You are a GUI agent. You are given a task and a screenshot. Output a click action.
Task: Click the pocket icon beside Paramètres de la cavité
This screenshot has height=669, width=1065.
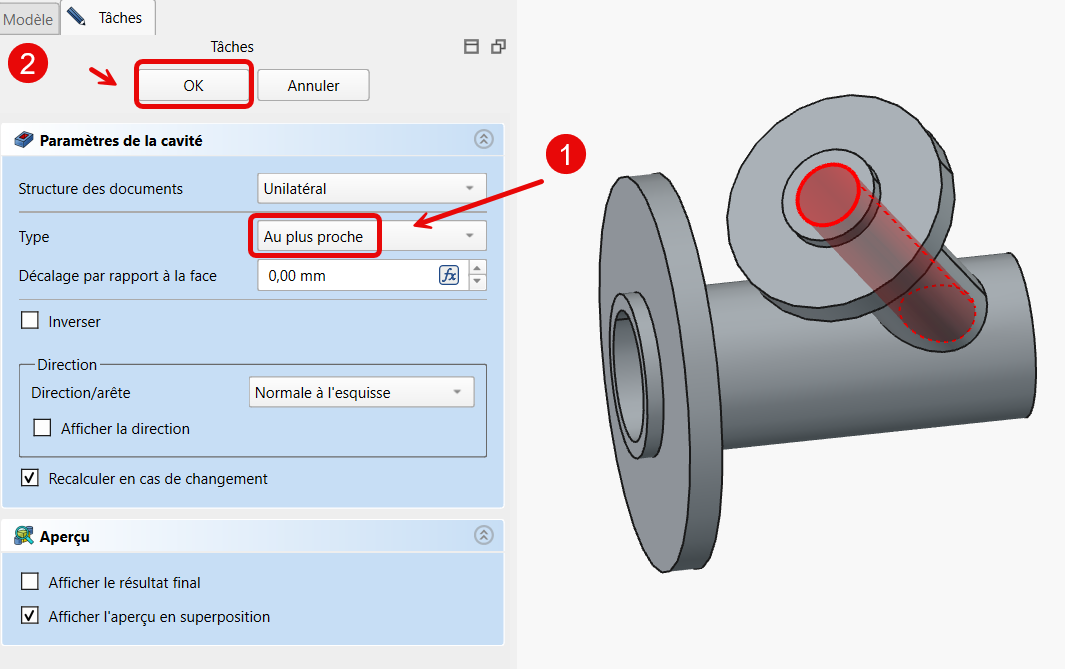click(x=24, y=140)
